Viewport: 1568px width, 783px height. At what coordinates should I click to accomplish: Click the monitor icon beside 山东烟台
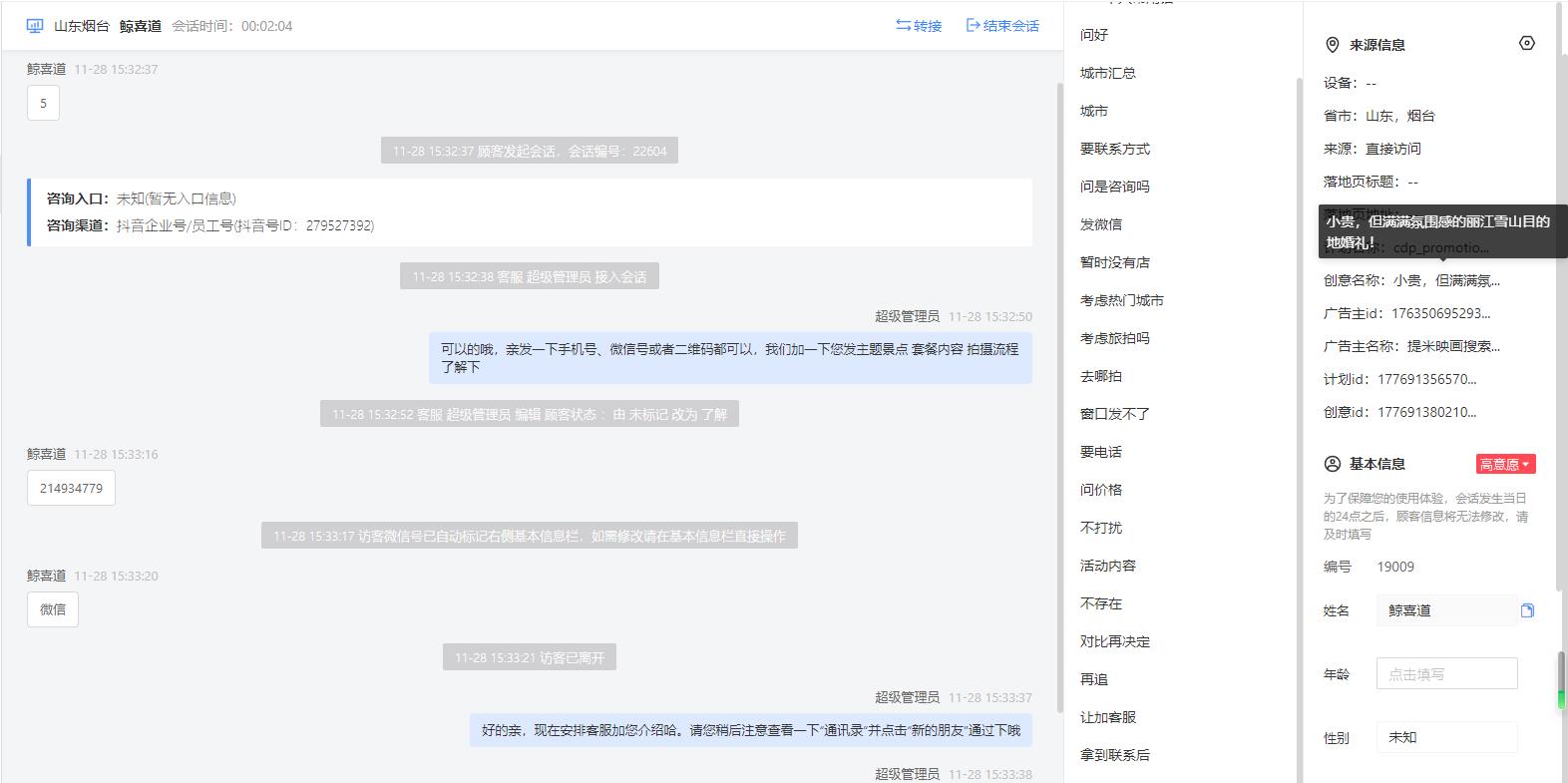(x=35, y=26)
